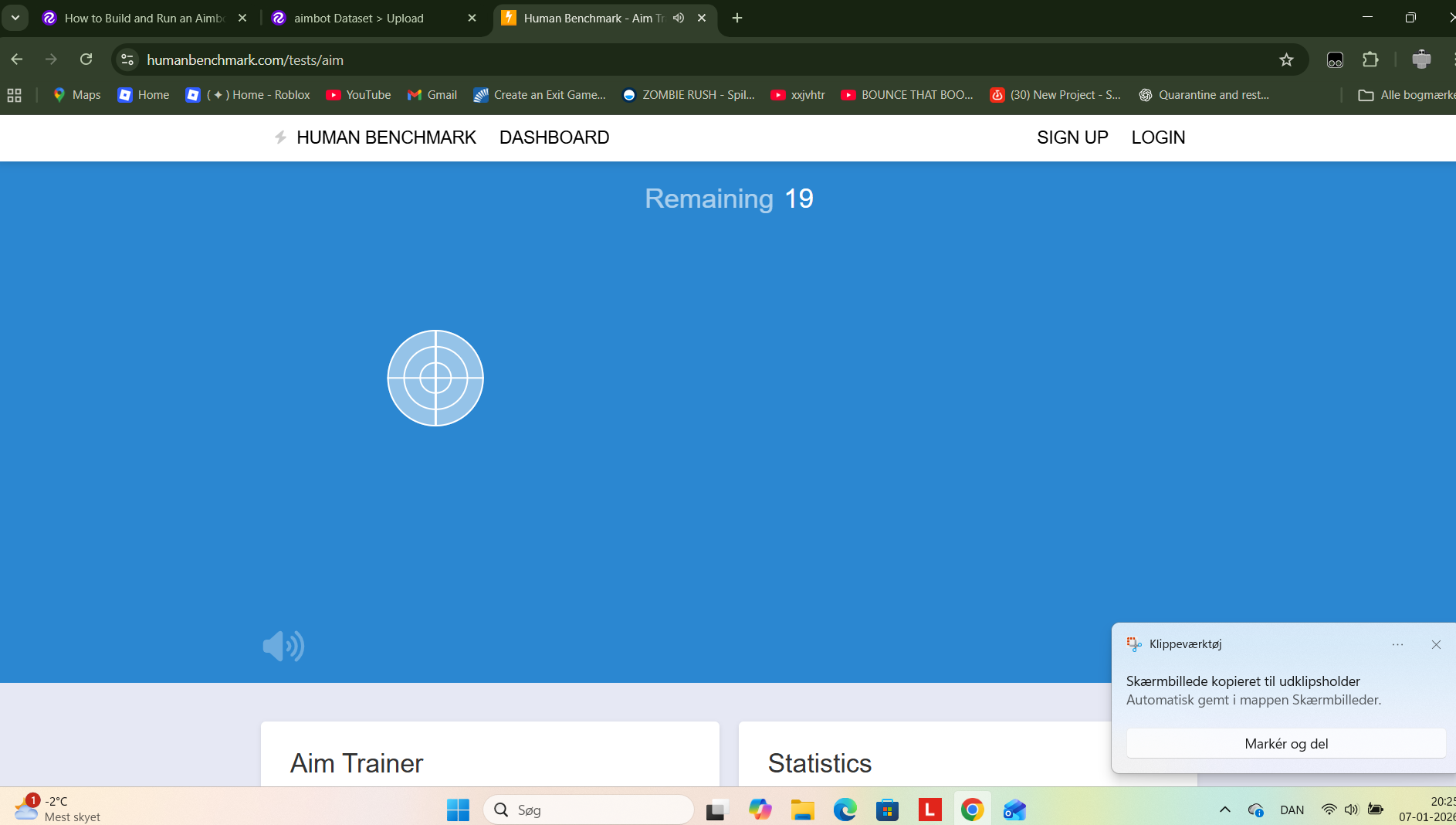Open the weather widget showing -2°C
This screenshot has height=825, width=1456.
tap(58, 808)
